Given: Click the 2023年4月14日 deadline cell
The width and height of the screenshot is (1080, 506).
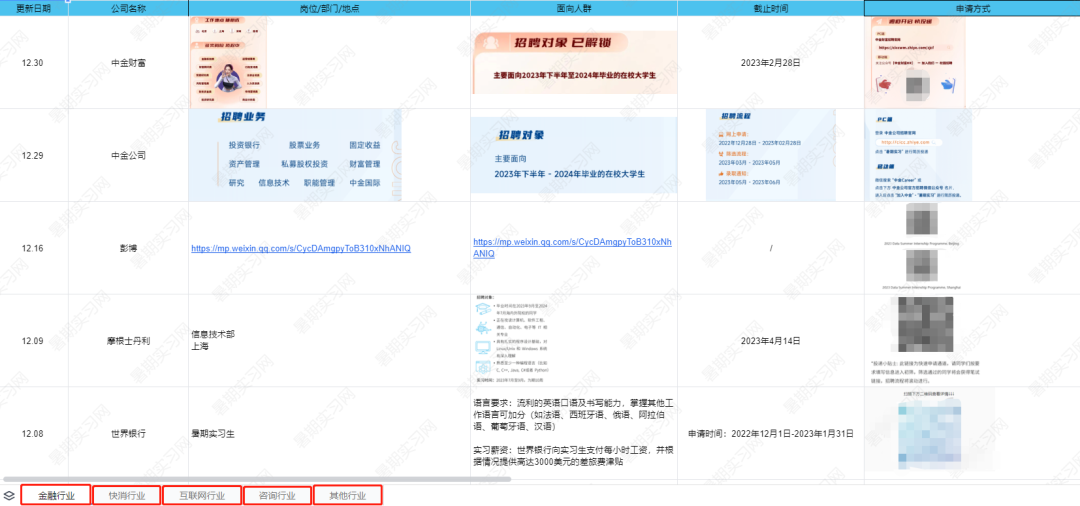Looking at the screenshot, I should pos(770,341).
